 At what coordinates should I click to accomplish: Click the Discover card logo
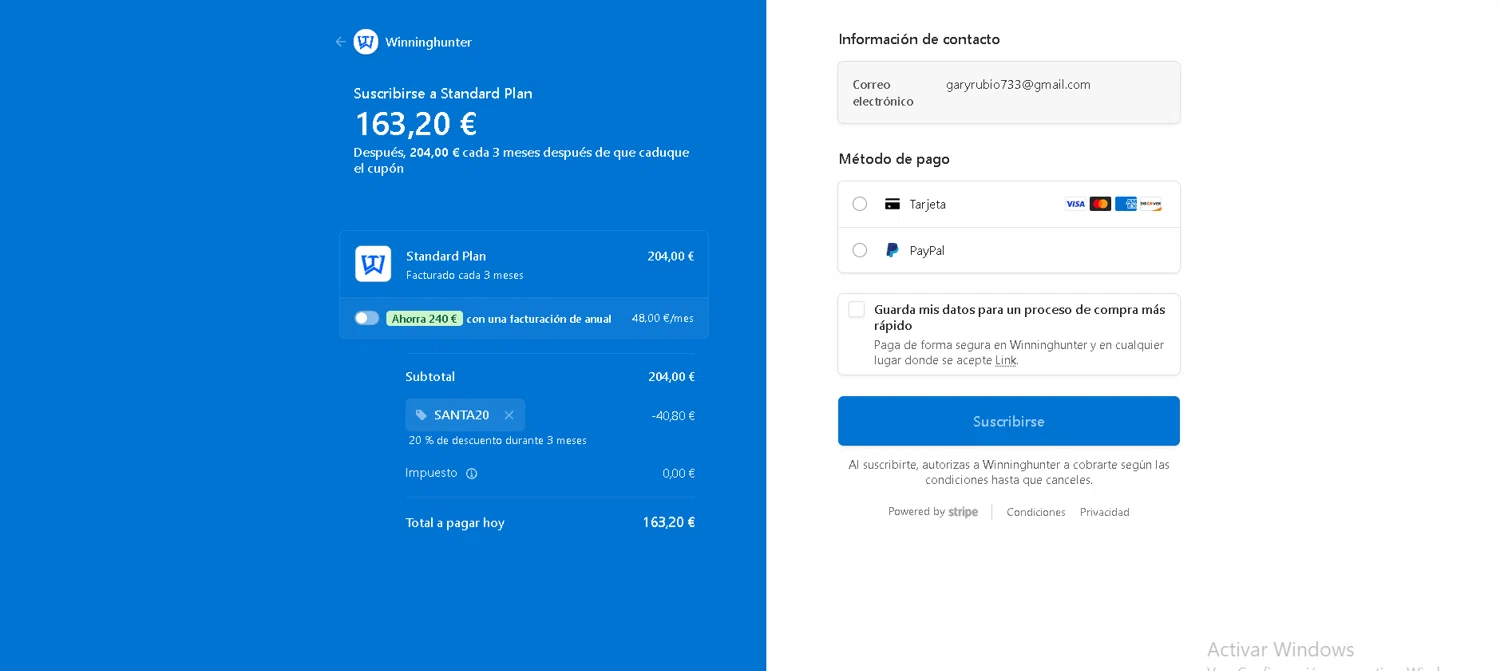(x=1151, y=204)
